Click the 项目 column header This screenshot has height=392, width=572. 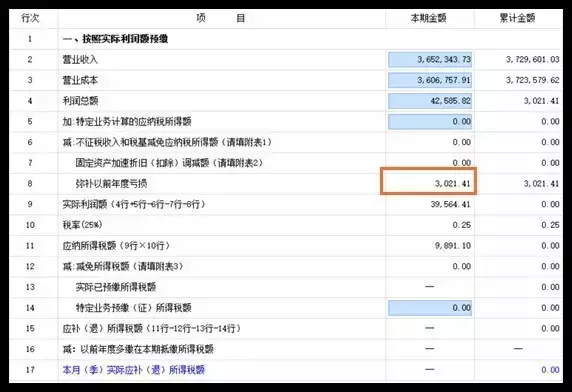(221, 18)
